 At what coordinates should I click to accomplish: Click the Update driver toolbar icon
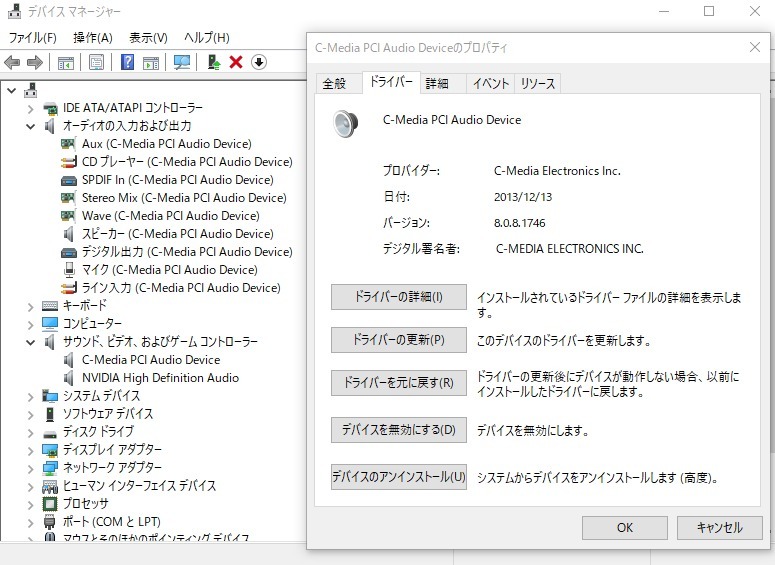pos(214,62)
